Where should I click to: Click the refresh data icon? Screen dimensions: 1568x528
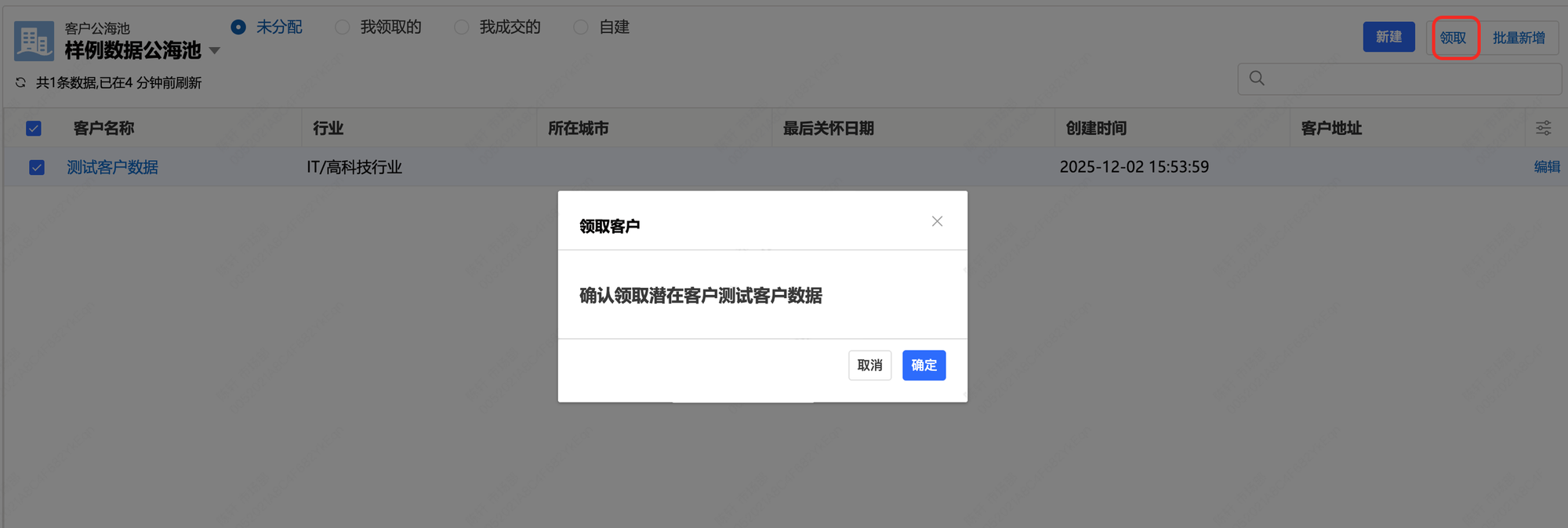click(x=21, y=82)
